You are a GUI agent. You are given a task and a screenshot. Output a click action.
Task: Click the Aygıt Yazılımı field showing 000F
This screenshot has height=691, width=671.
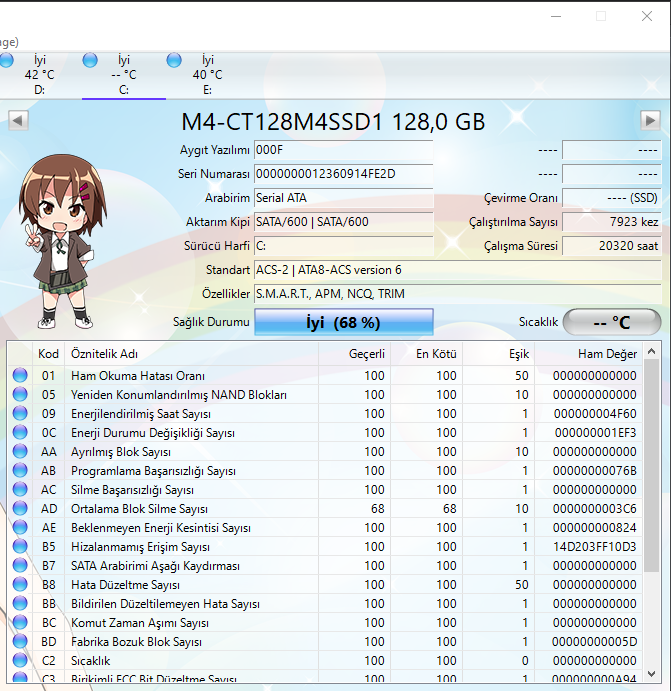click(x=342, y=150)
